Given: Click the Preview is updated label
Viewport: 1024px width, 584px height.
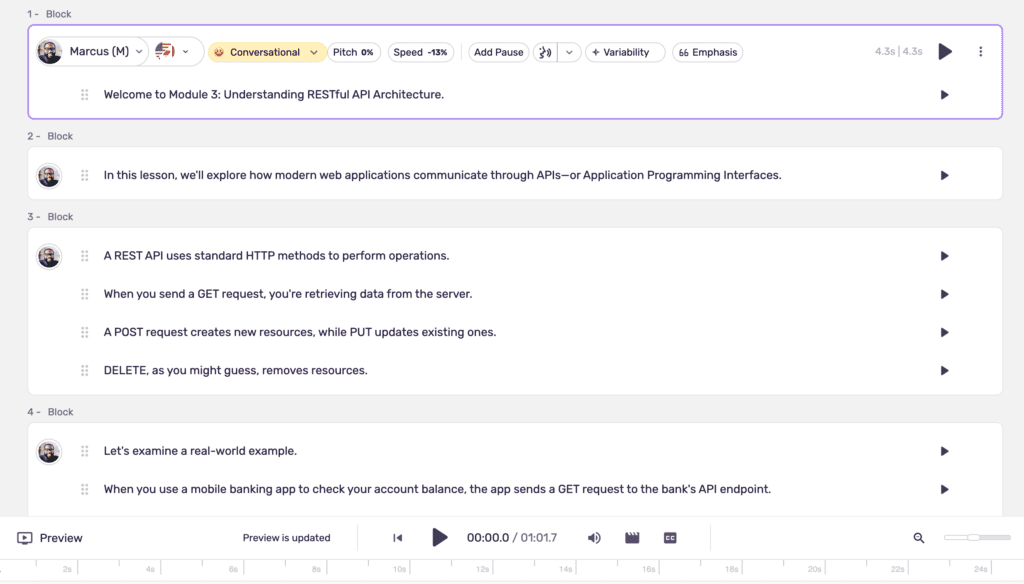Looking at the screenshot, I should (287, 537).
